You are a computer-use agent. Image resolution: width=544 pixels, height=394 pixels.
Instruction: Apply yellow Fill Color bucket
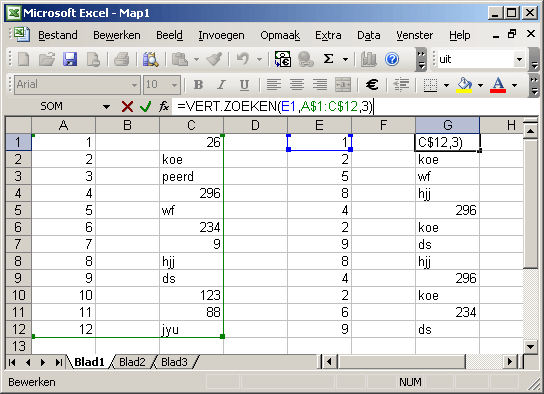pos(464,85)
